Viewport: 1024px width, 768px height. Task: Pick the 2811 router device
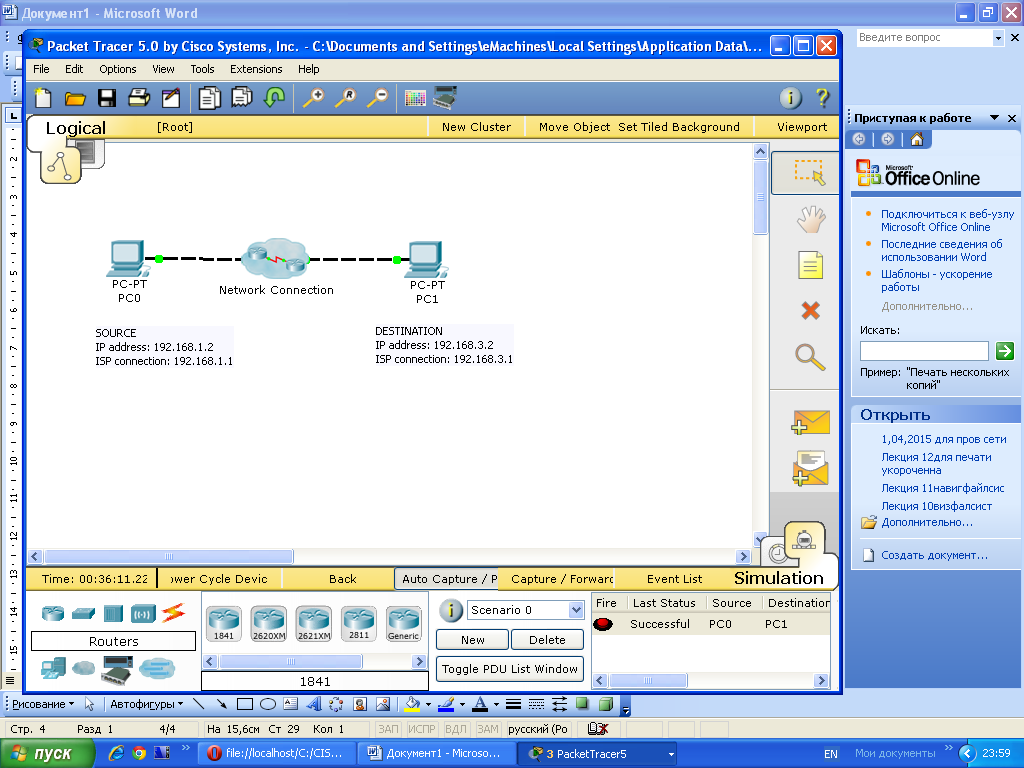tap(359, 623)
